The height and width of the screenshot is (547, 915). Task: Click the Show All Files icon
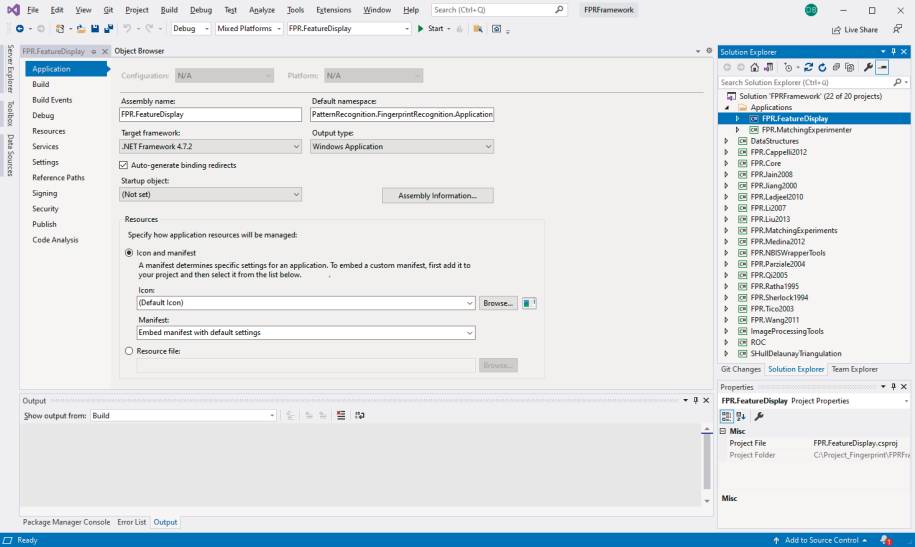click(850, 67)
